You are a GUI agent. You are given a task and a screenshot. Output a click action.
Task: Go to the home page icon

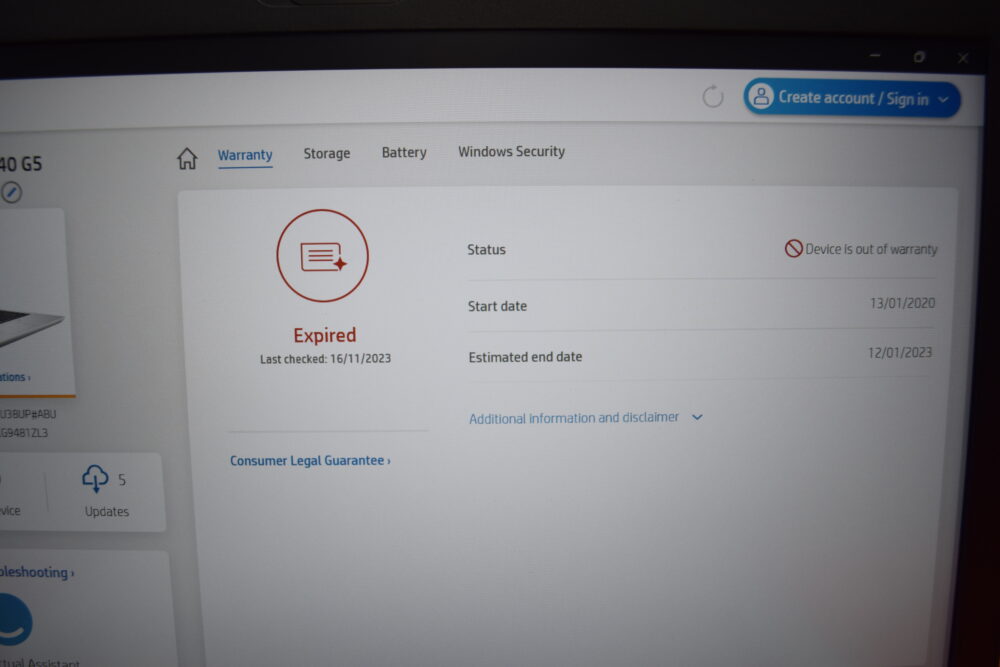point(187,158)
